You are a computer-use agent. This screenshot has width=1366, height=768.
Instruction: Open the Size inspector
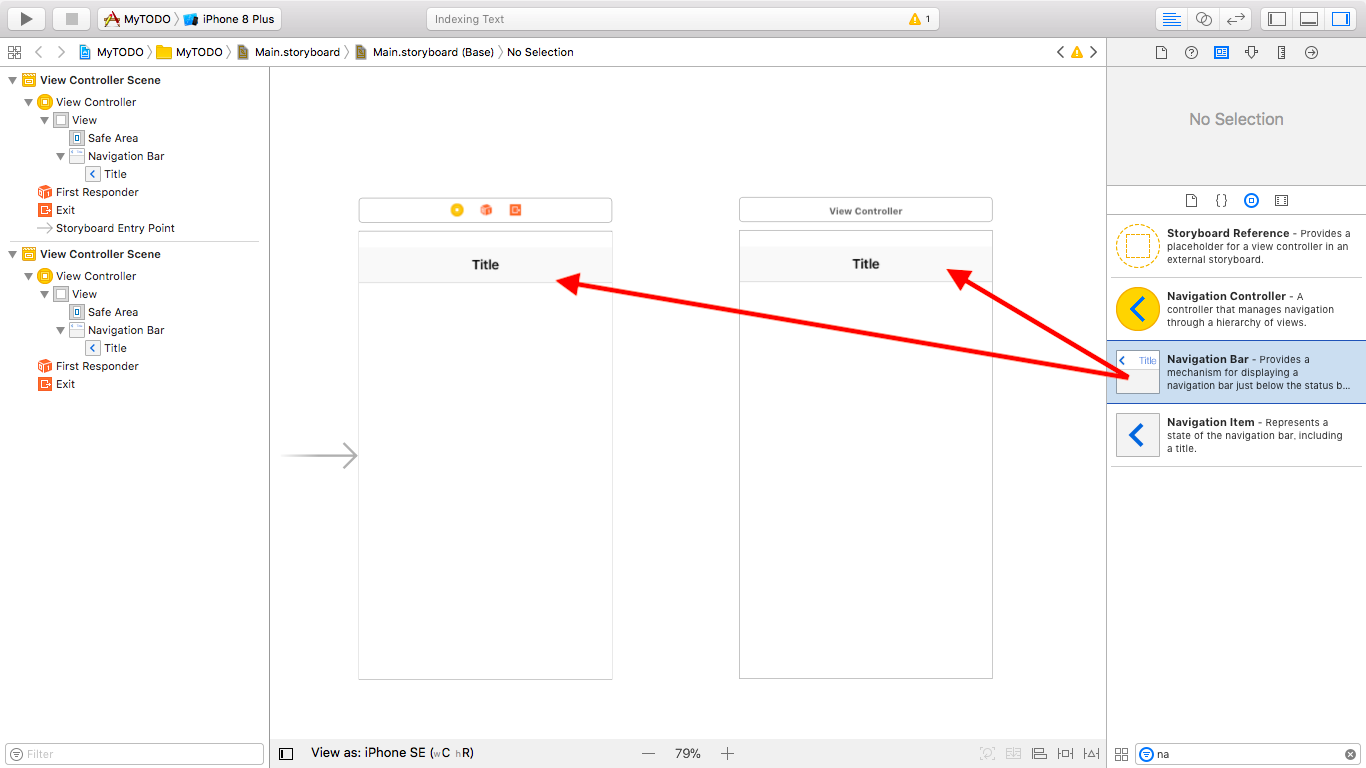[x=1281, y=52]
